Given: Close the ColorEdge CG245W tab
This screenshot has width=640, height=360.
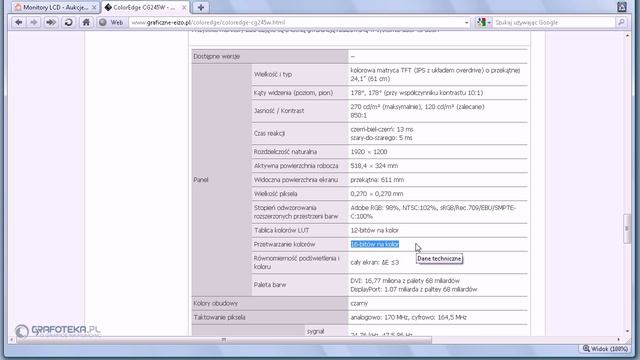Looking at the screenshot, I should (x=184, y=7).
